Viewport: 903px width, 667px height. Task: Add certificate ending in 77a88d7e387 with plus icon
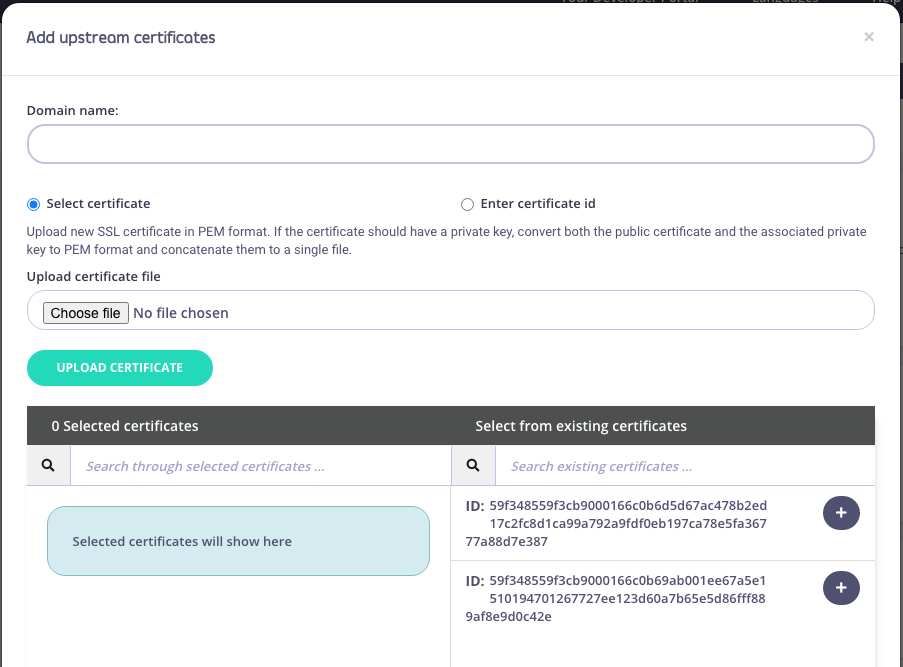point(840,513)
